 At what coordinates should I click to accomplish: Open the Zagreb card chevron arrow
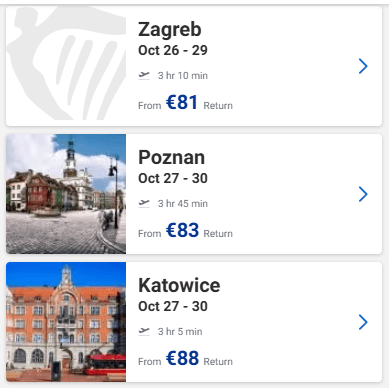pyautogui.click(x=363, y=66)
